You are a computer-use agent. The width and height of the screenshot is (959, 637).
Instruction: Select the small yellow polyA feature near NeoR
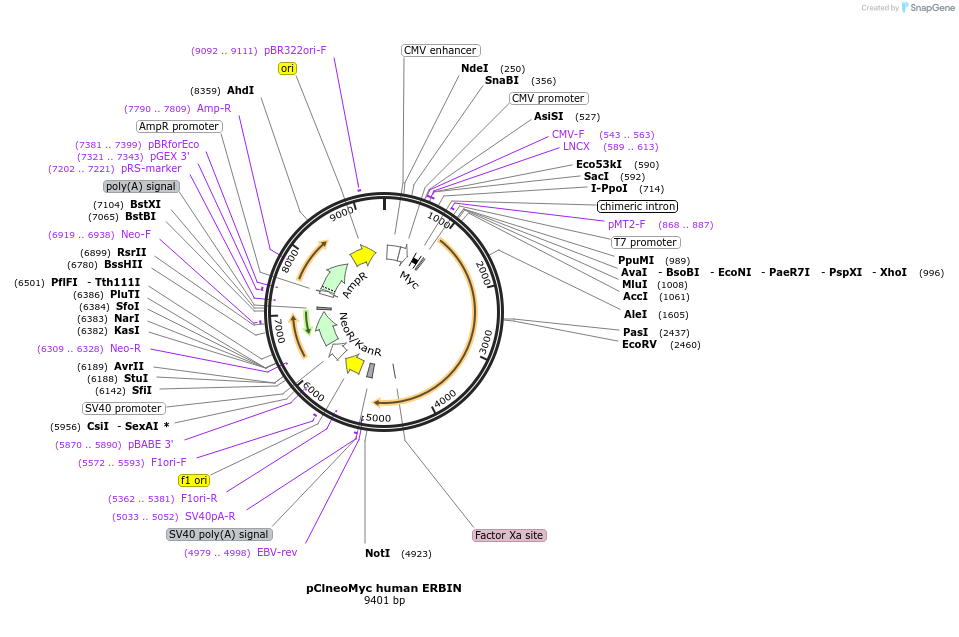[354, 364]
